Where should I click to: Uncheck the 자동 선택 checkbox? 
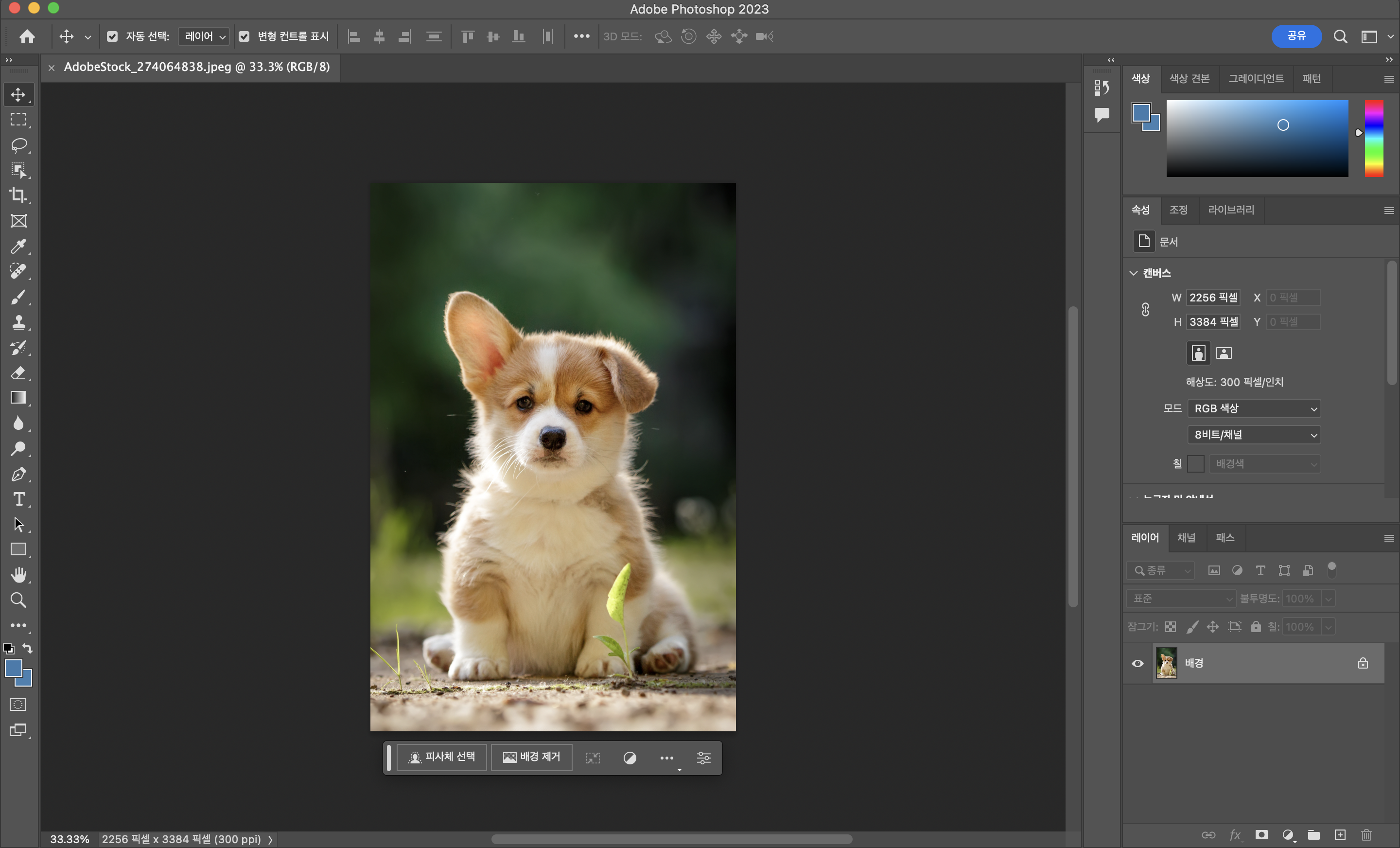[x=112, y=36]
